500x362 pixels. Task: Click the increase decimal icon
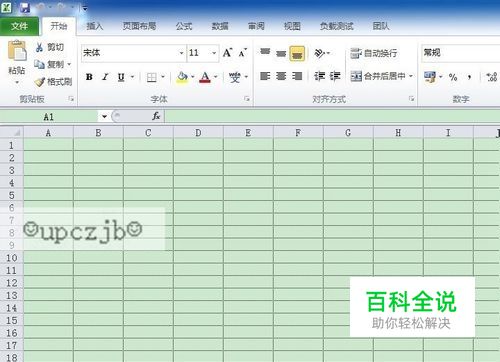(x=492, y=77)
